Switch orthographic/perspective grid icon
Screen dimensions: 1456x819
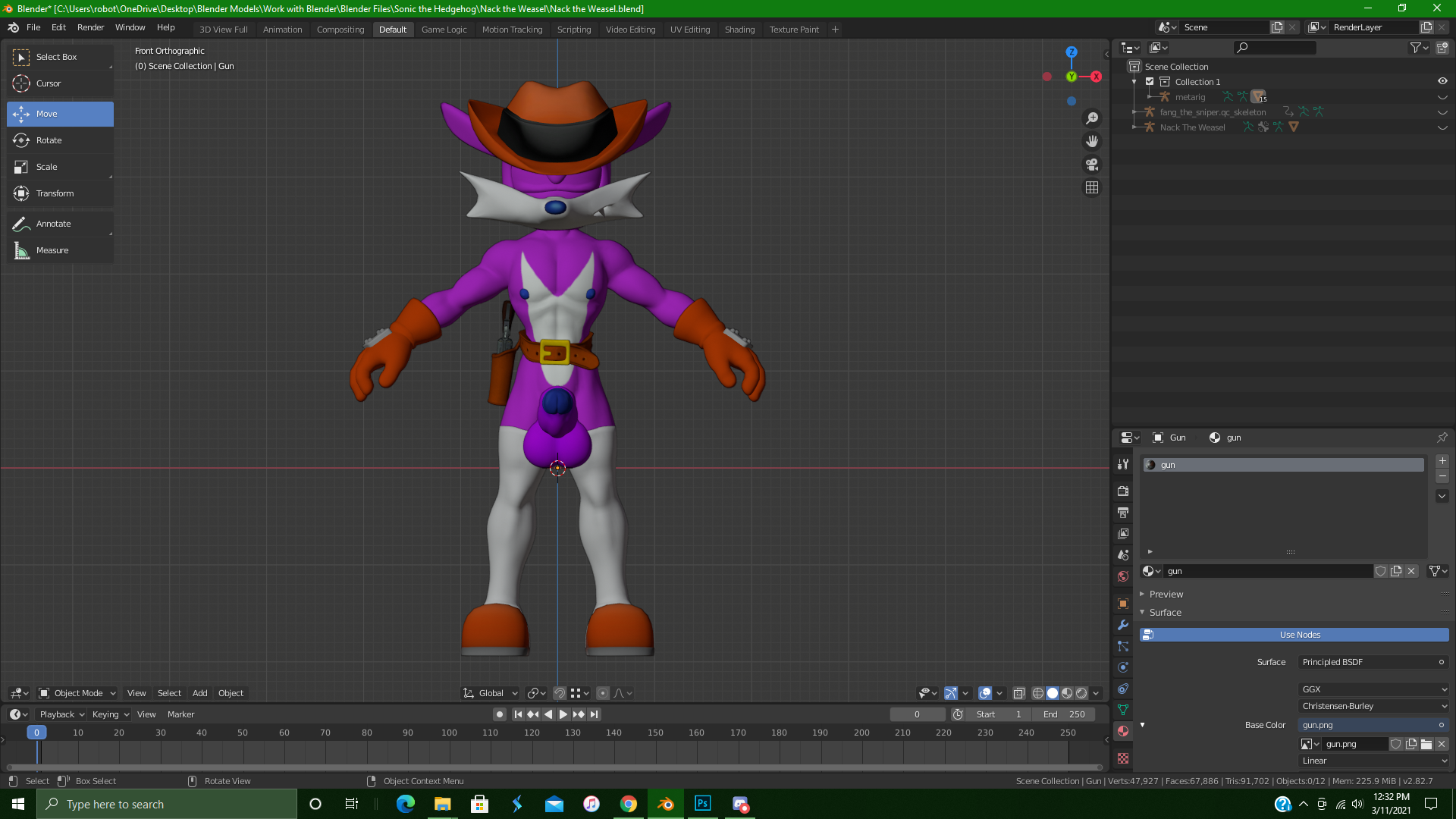click(x=1092, y=187)
